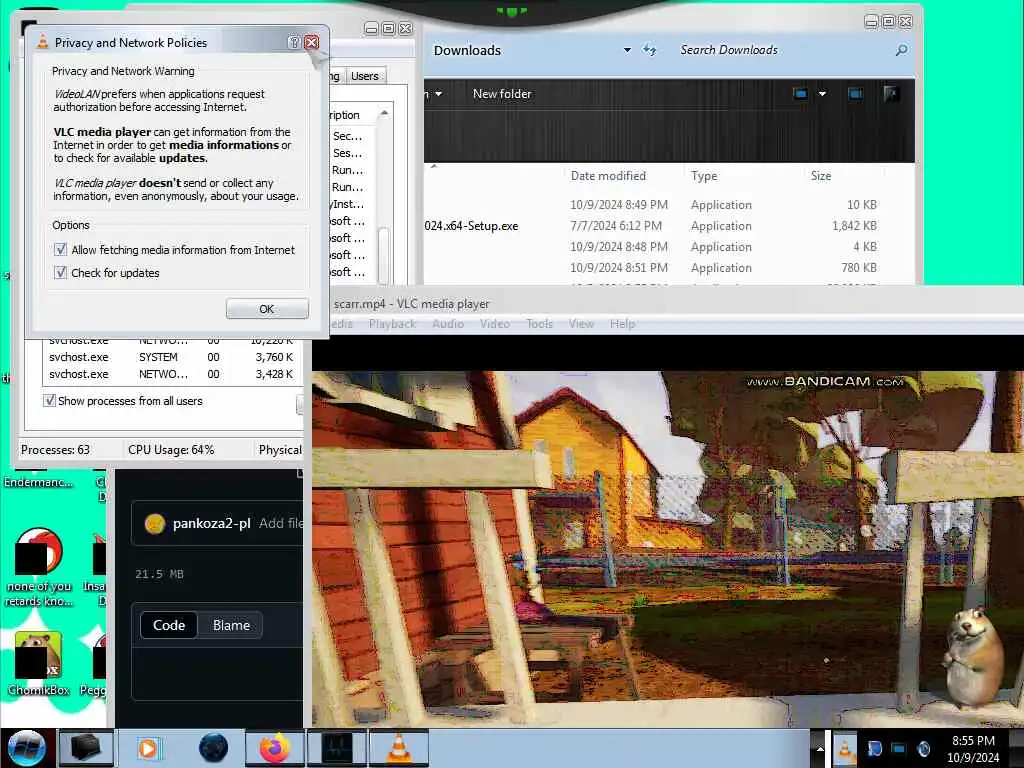Select the Endermanc... desktop icon
The height and width of the screenshot is (768, 1024).
pyautogui.click(x=39, y=482)
